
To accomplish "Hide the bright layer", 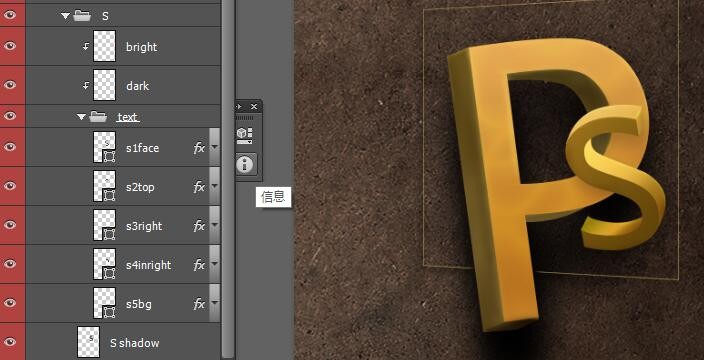I will tap(9, 46).
